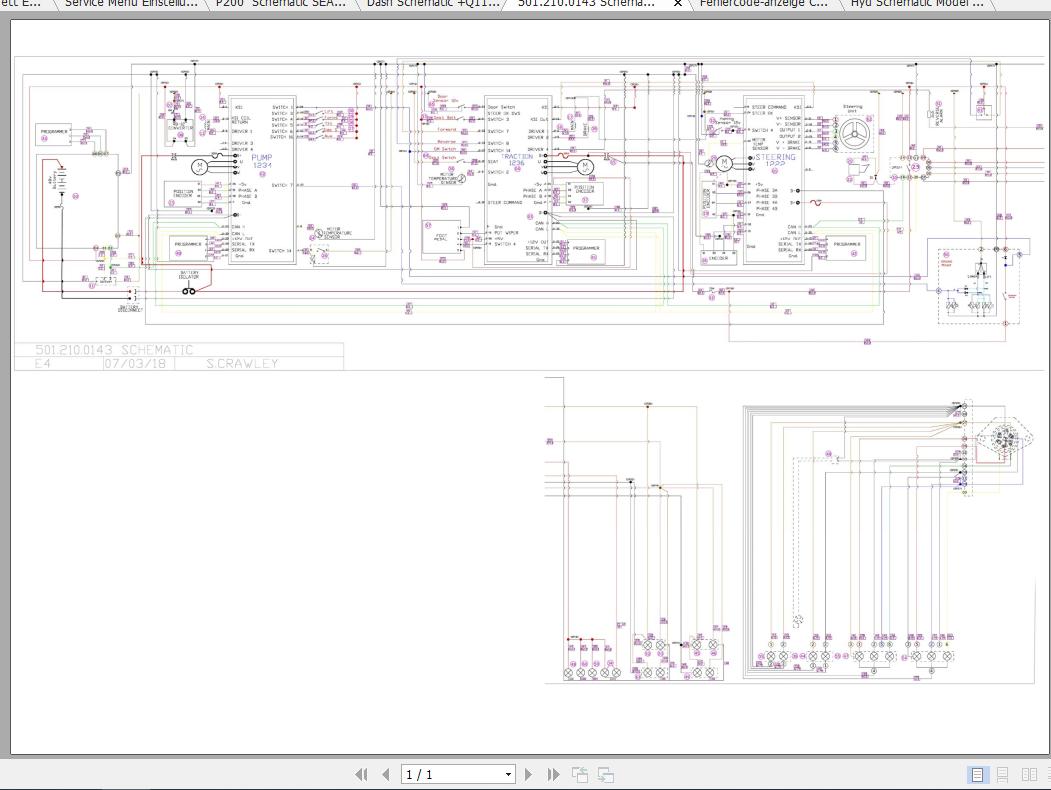Open the P200 Schematic SEA tab
The height and width of the screenshot is (790, 1051).
(281, 4)
